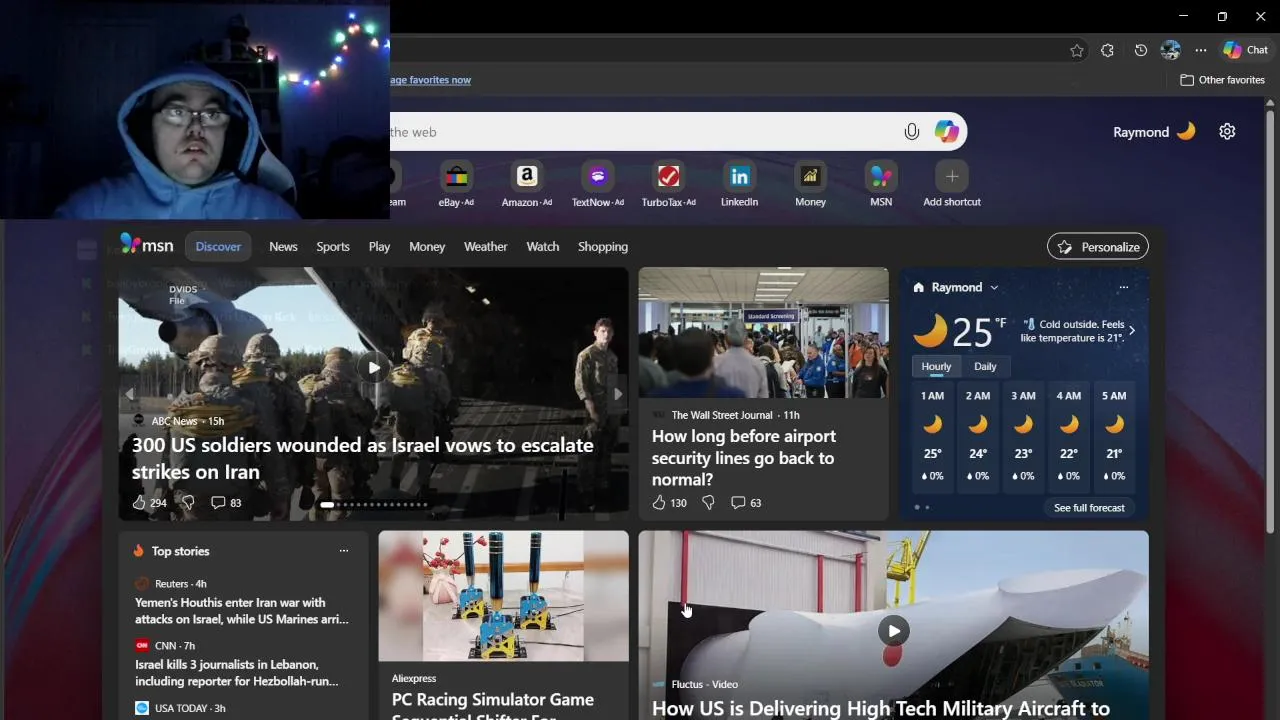Play the 300 US soldiers video
Viewport: 1280px width, 720px height.
coord(374,367)
